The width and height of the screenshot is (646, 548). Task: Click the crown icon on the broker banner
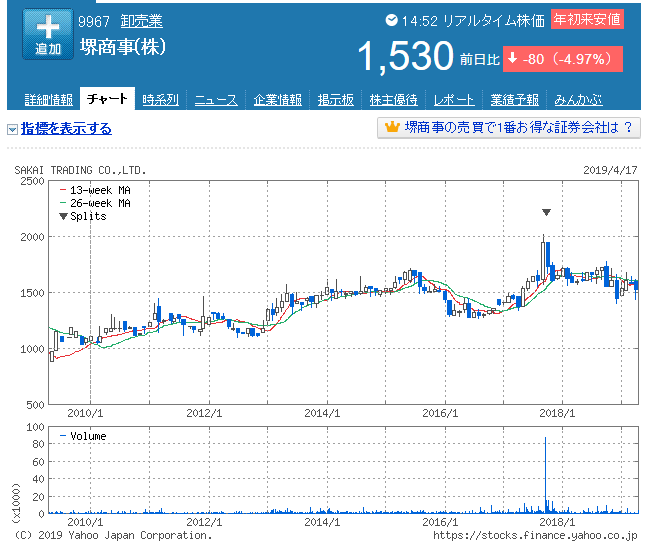point(392,127)
